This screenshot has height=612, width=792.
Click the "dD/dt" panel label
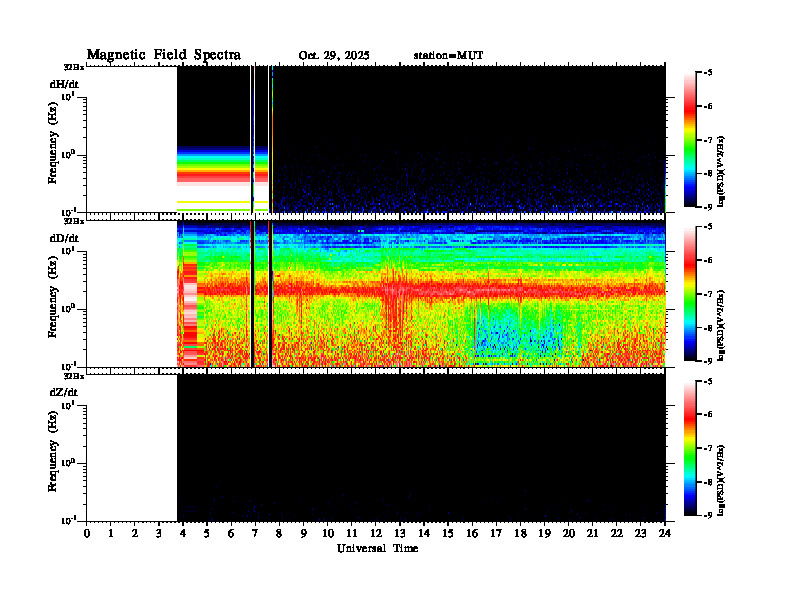pyautogui.click(x=64, y=238)
